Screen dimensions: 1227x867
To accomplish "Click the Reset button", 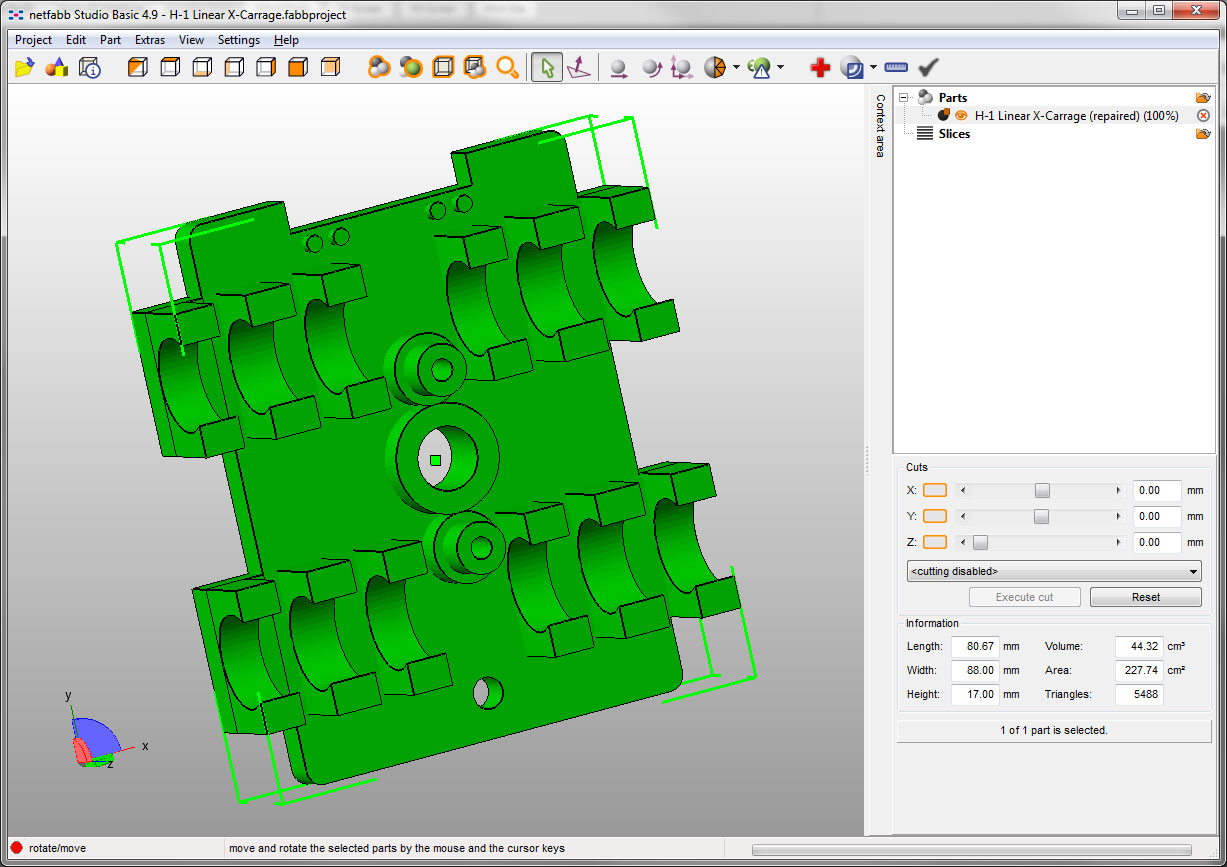I will tap(1145, 597).
